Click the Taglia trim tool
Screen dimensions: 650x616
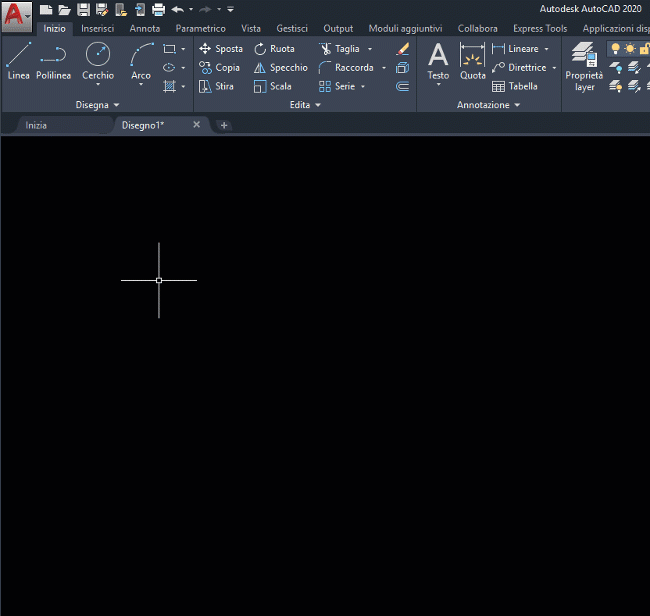click(339, 49)
